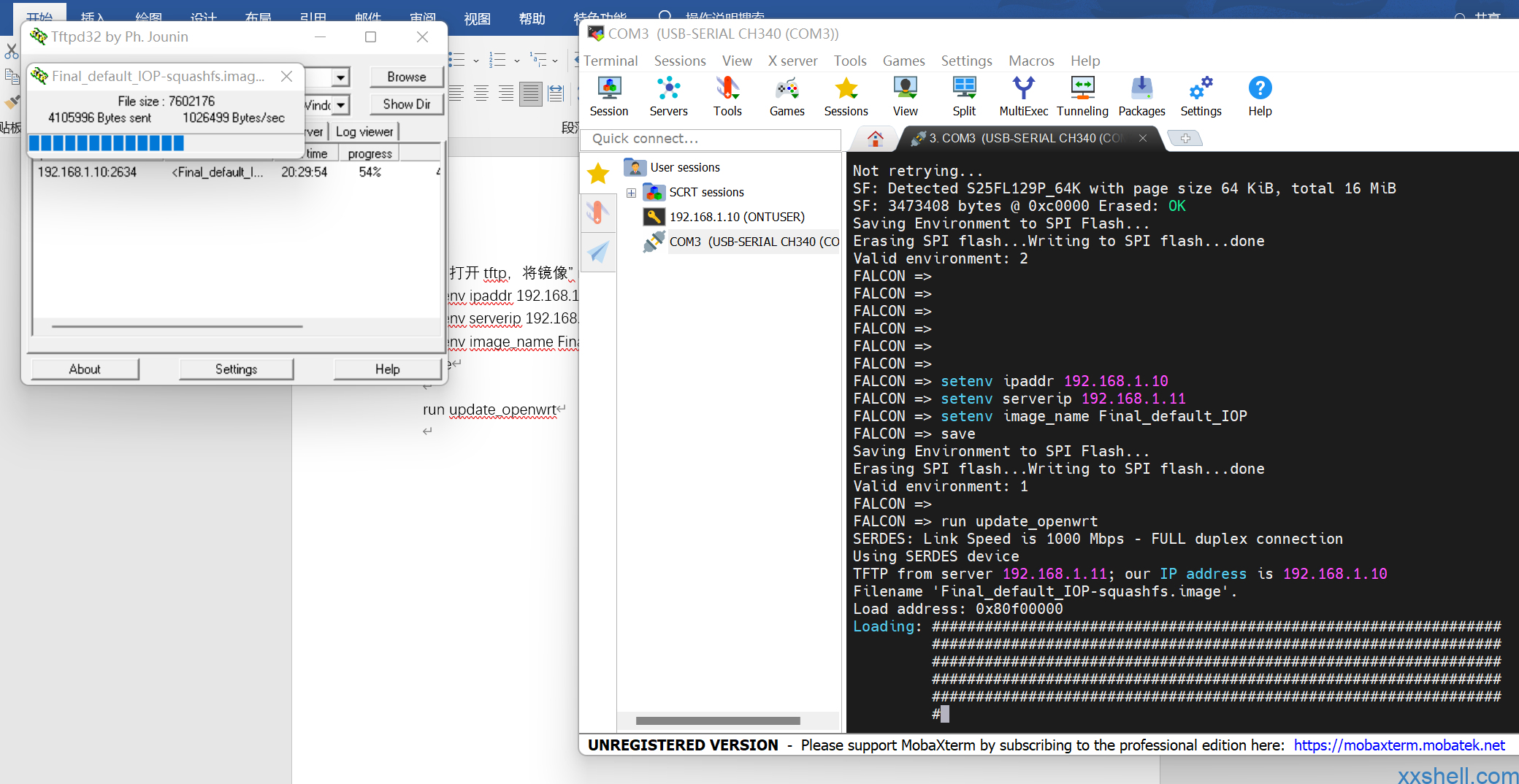Open the Macros menu
The image size is (1519, 784).
[1030, 61]
